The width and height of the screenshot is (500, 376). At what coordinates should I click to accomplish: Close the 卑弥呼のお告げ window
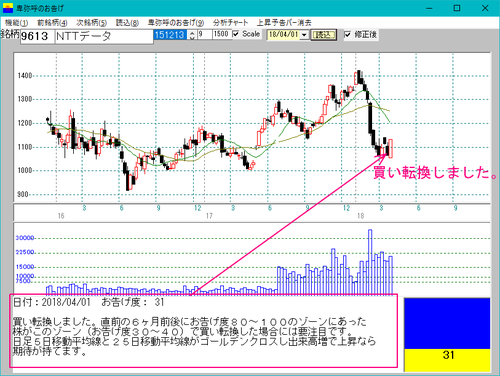pyautogui.click(x=485, y=8)
